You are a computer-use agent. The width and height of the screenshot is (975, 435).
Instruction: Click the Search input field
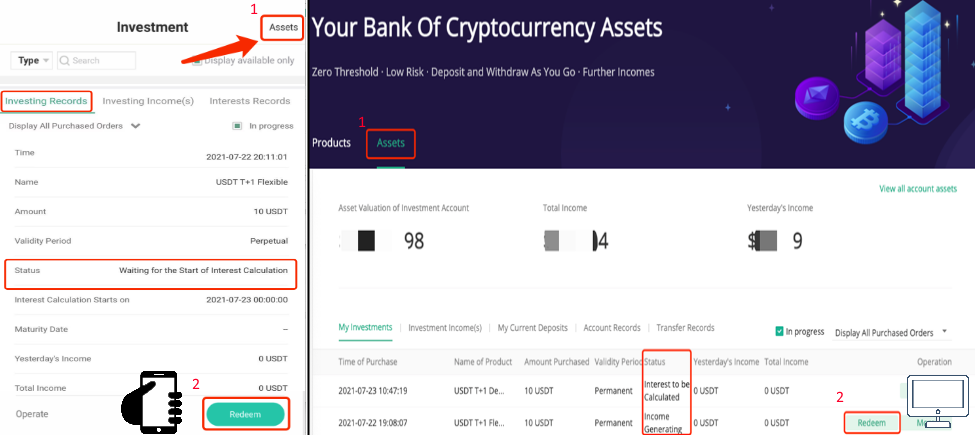click(96, 60)
